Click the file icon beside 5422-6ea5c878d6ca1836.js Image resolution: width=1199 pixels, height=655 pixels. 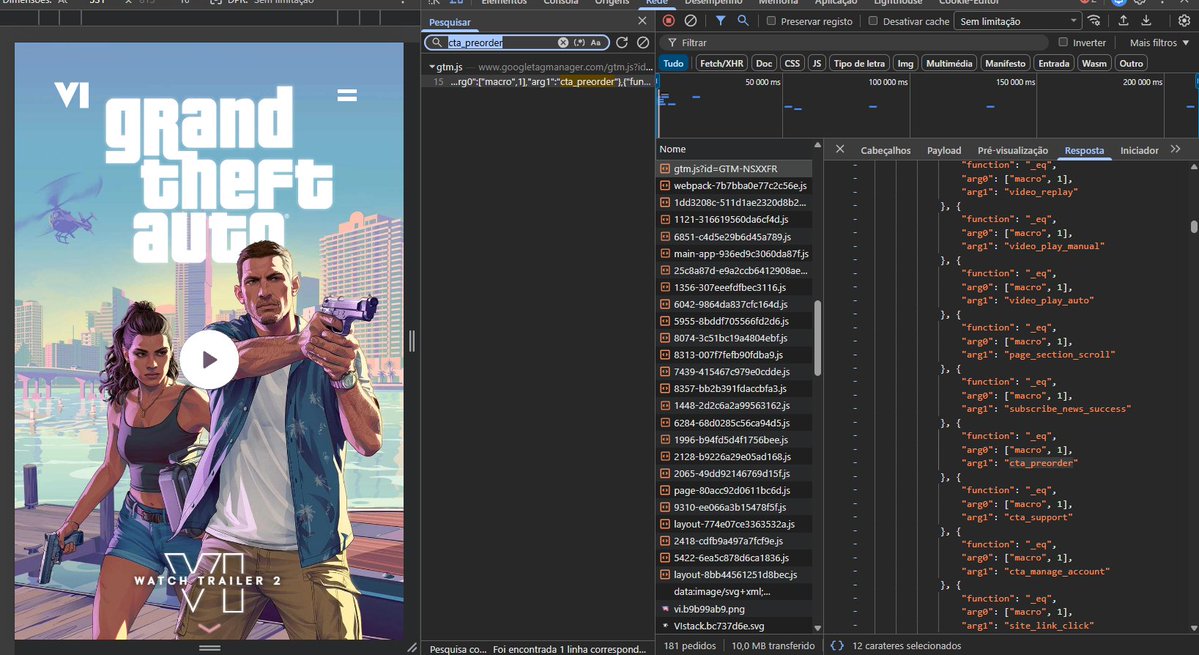[664, 557]
